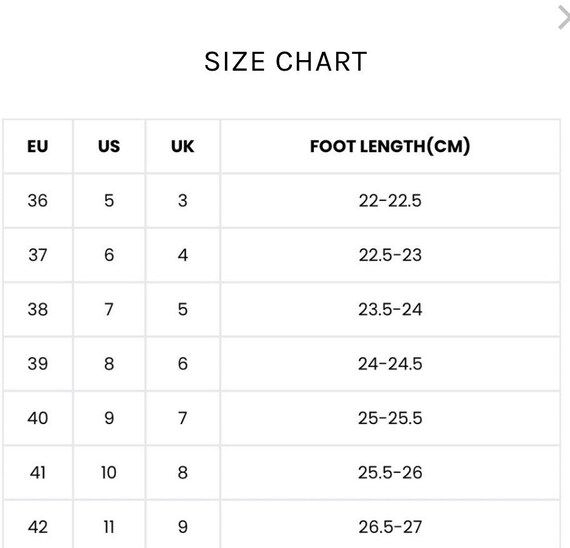Viewport: 570px width, 548px height.
Task: Select EU size 36 cell
Action: [38, 201]
